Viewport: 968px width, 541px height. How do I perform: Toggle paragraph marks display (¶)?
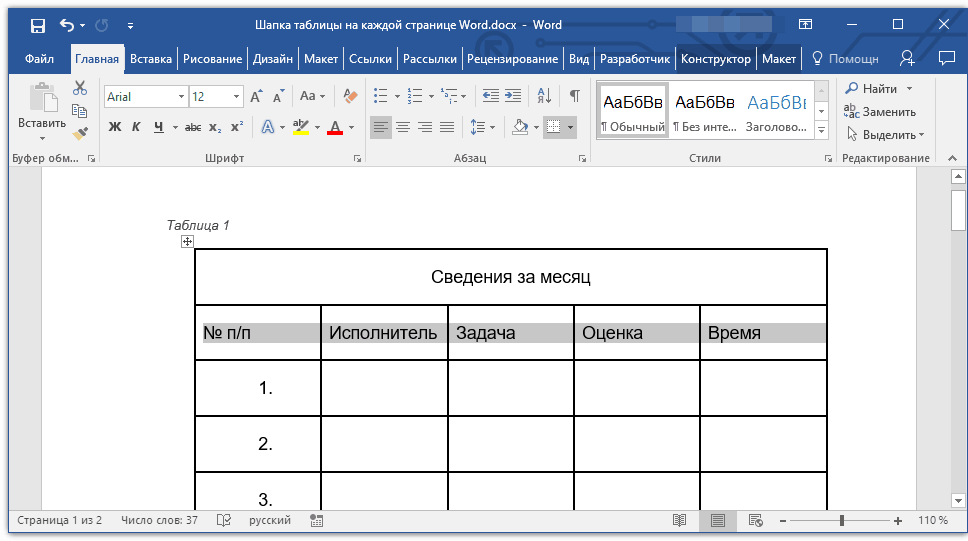click(575, 97)
